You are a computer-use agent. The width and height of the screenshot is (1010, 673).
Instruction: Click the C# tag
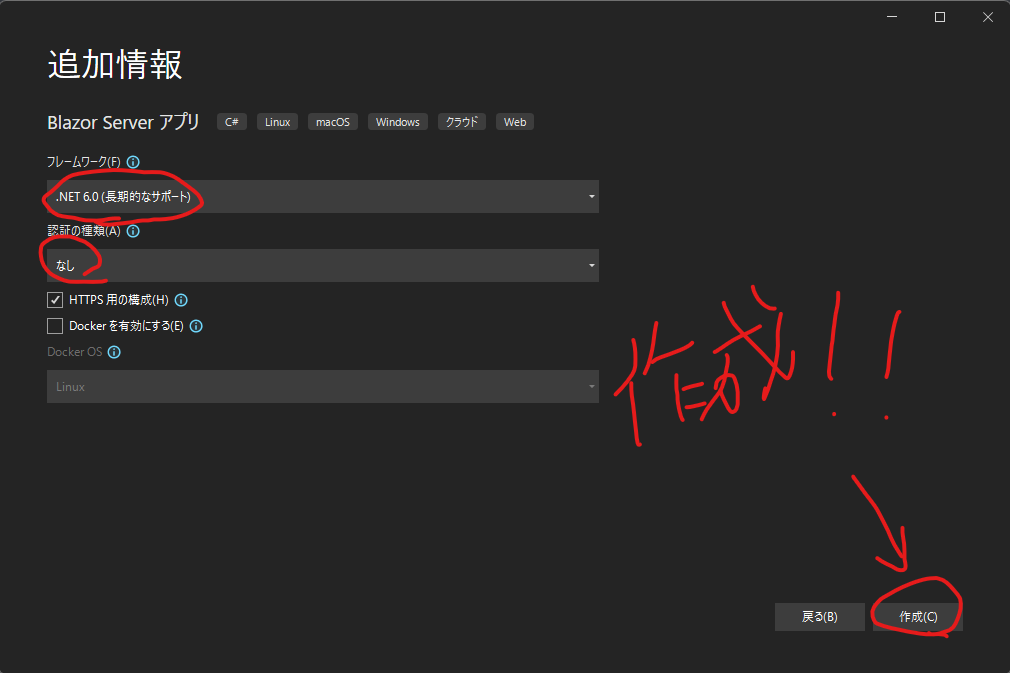232,122
